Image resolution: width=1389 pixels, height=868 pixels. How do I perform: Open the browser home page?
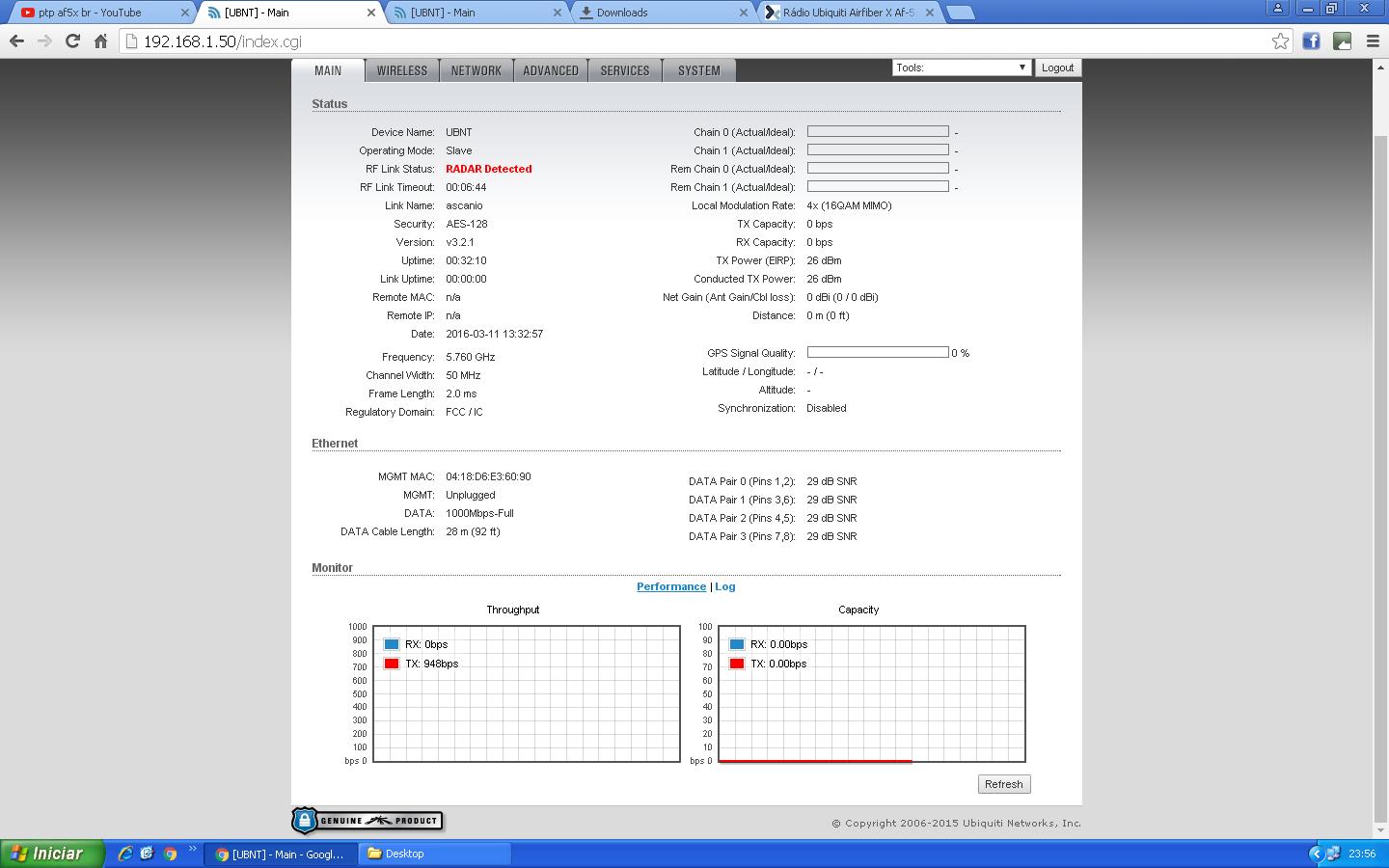pos(100,41)
